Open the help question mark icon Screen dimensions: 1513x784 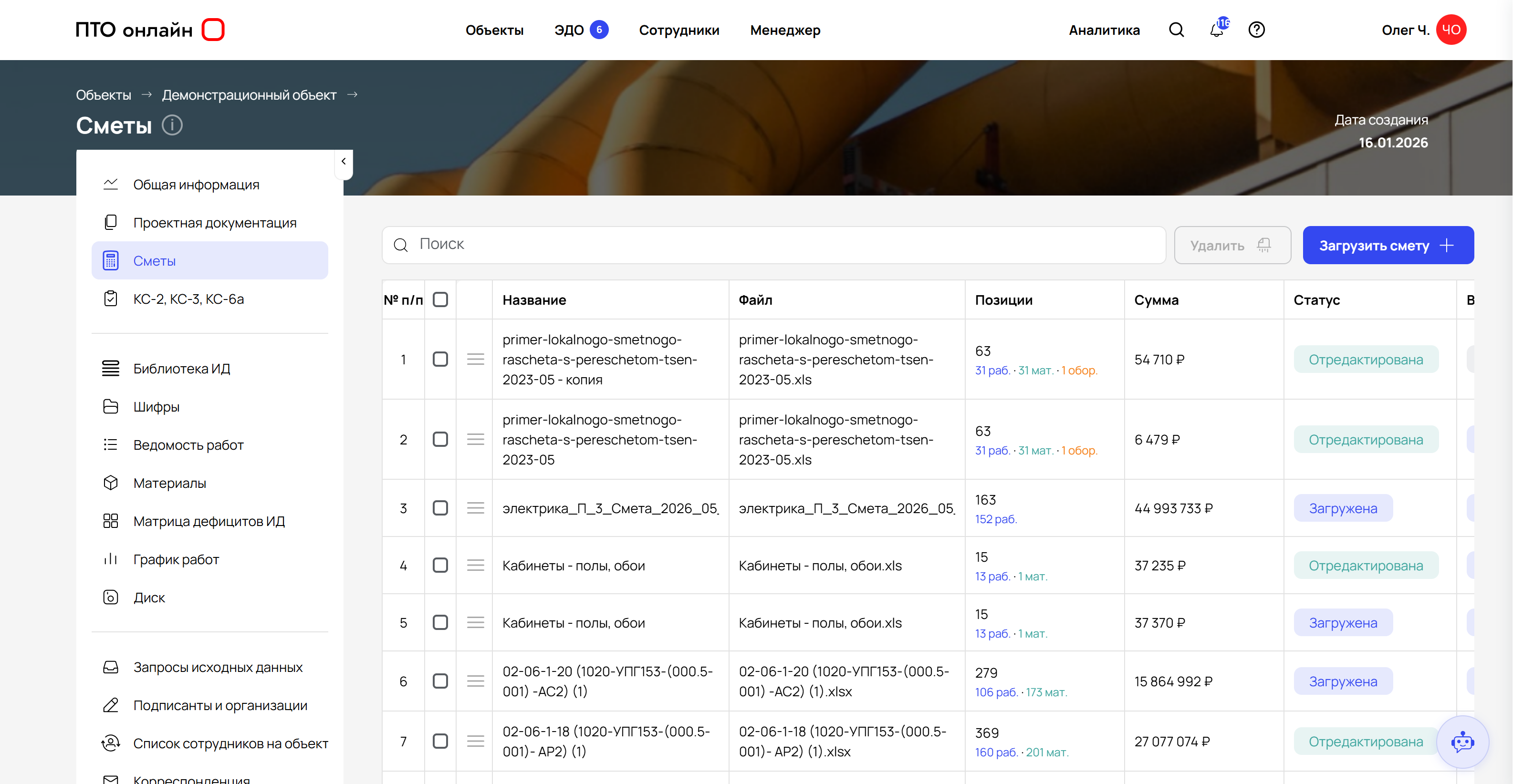point(1256,30)
